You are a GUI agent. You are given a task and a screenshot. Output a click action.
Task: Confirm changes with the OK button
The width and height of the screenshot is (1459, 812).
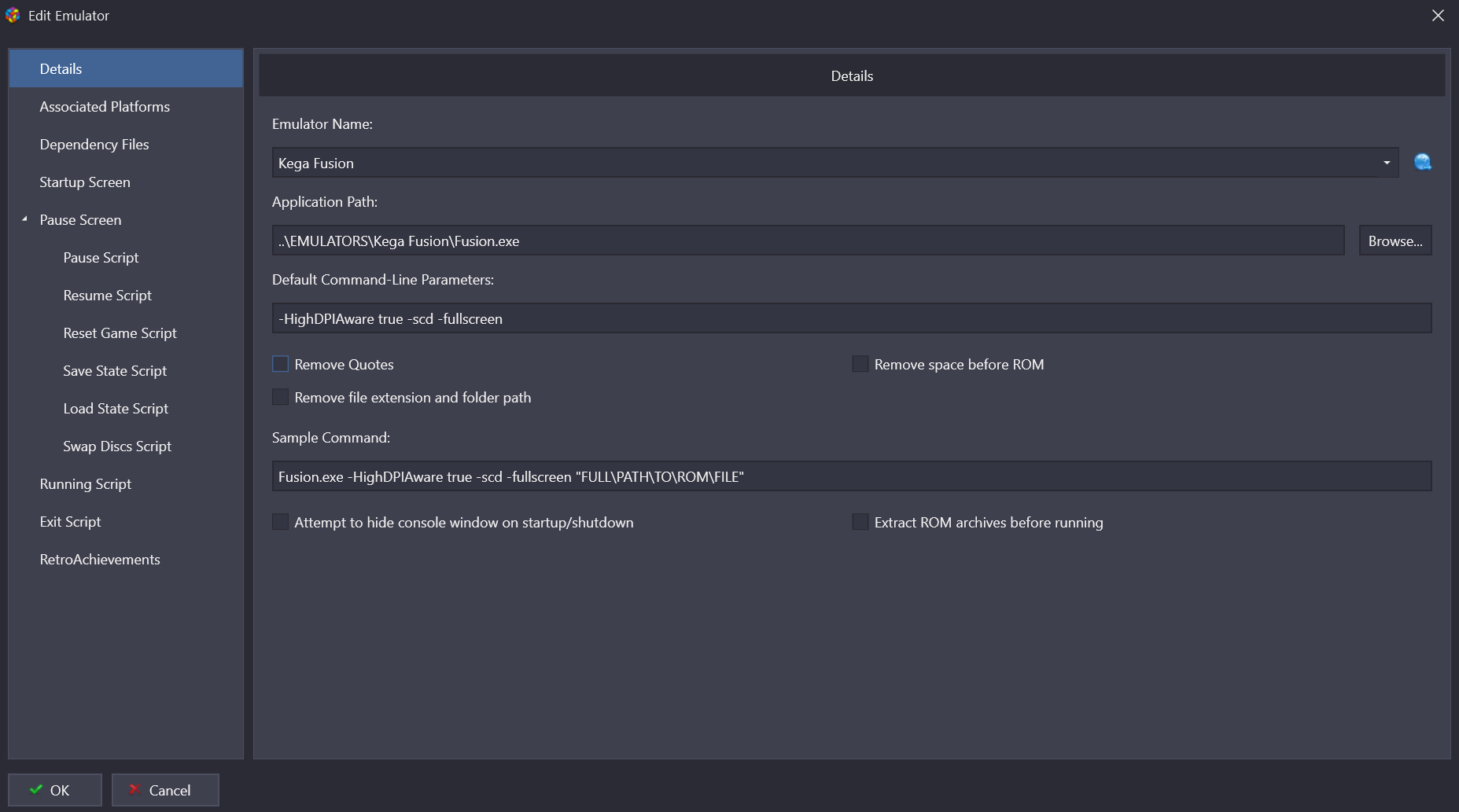coord(55,790)
